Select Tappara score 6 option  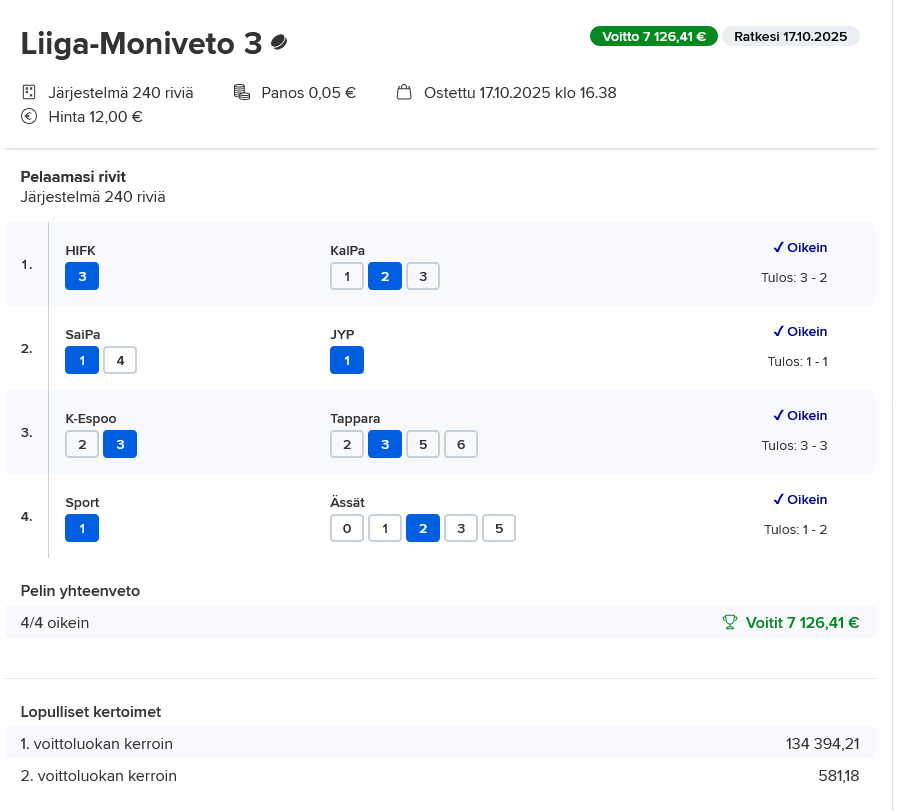point(461,444)
